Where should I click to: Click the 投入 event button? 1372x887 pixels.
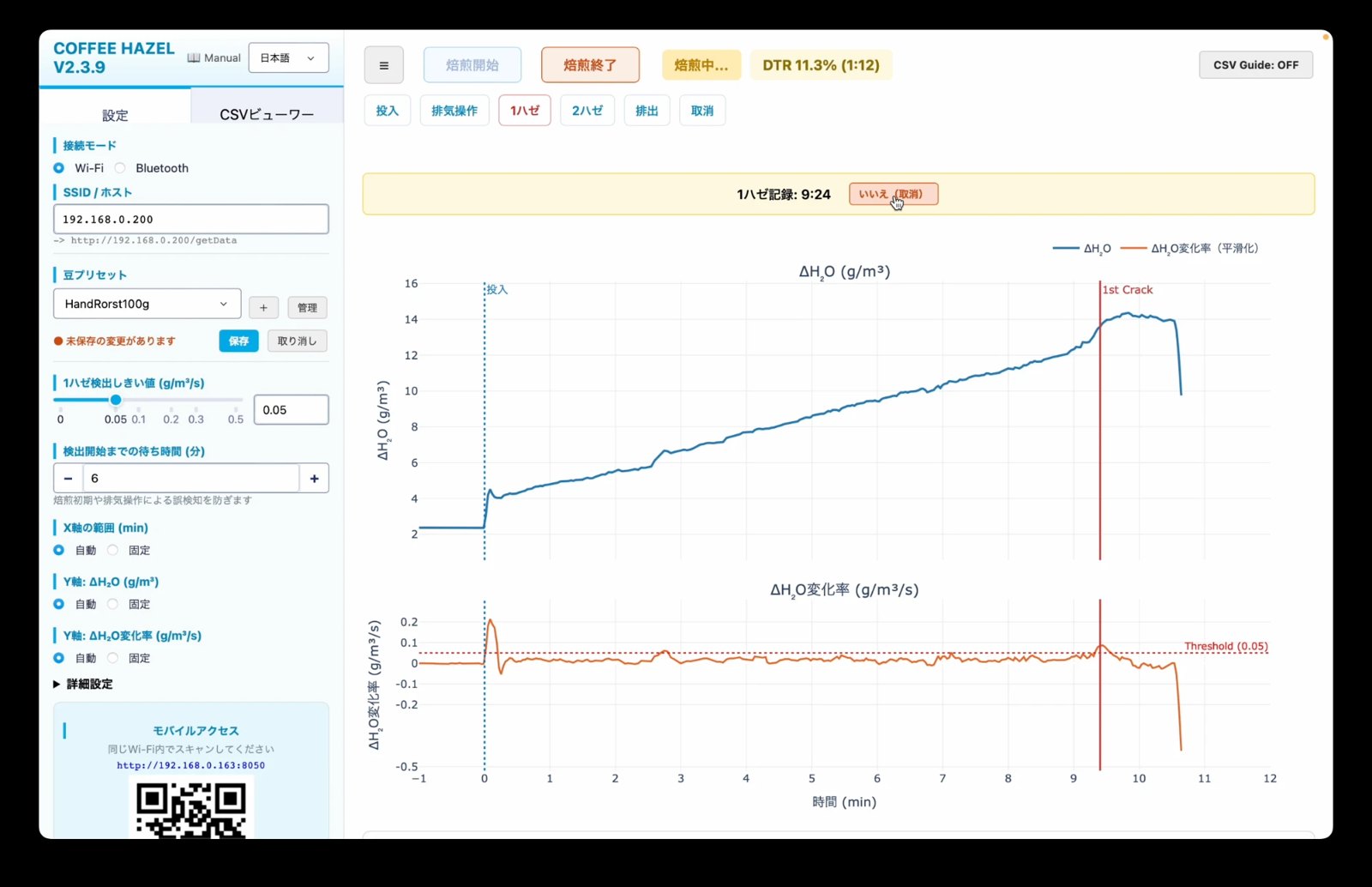point(388,111)
